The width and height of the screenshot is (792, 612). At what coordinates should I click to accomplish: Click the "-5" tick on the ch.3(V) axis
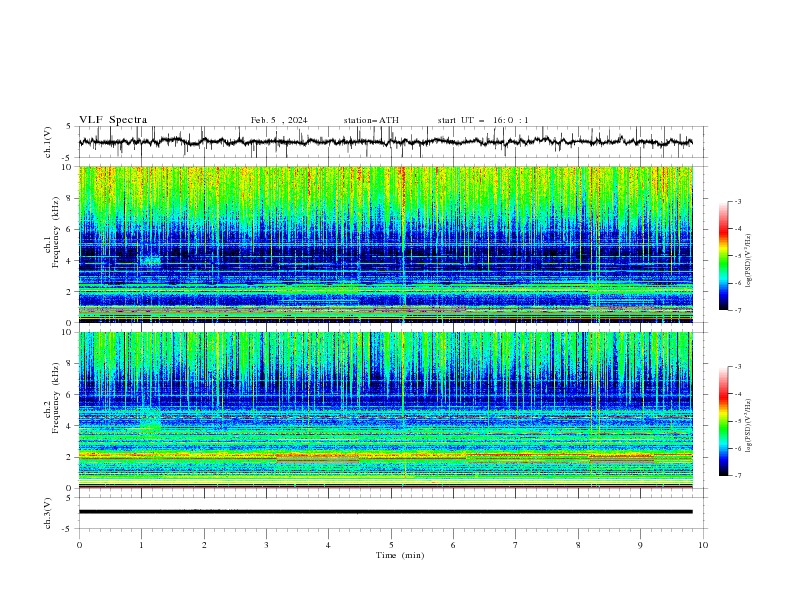(67, 529)
